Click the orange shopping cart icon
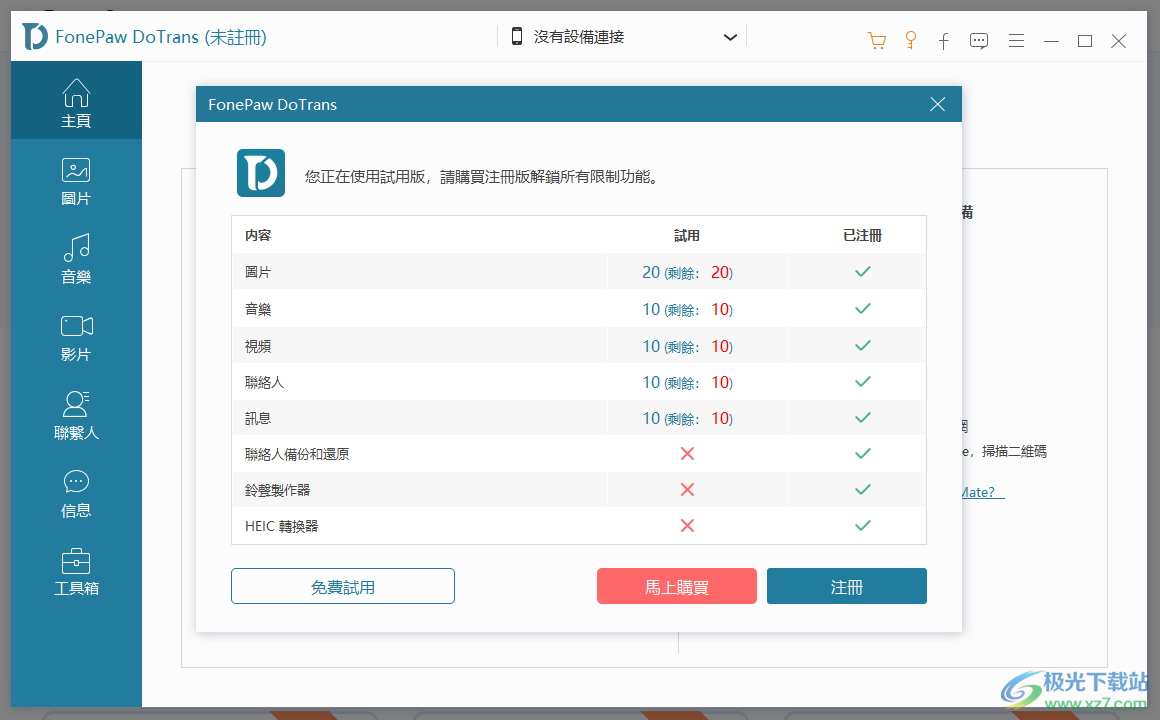Image resolution: width=1160 pixels, height=720 pixels. [x=876, y=41]
